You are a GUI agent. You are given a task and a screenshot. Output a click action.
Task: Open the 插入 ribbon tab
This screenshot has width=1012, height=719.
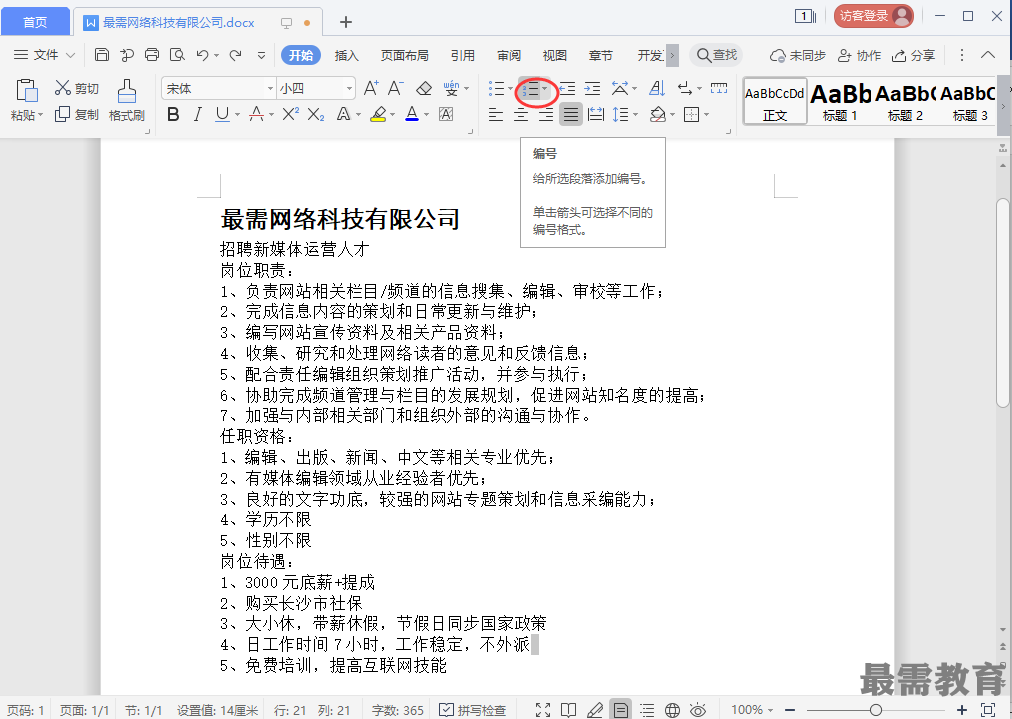tap(347, 56)
